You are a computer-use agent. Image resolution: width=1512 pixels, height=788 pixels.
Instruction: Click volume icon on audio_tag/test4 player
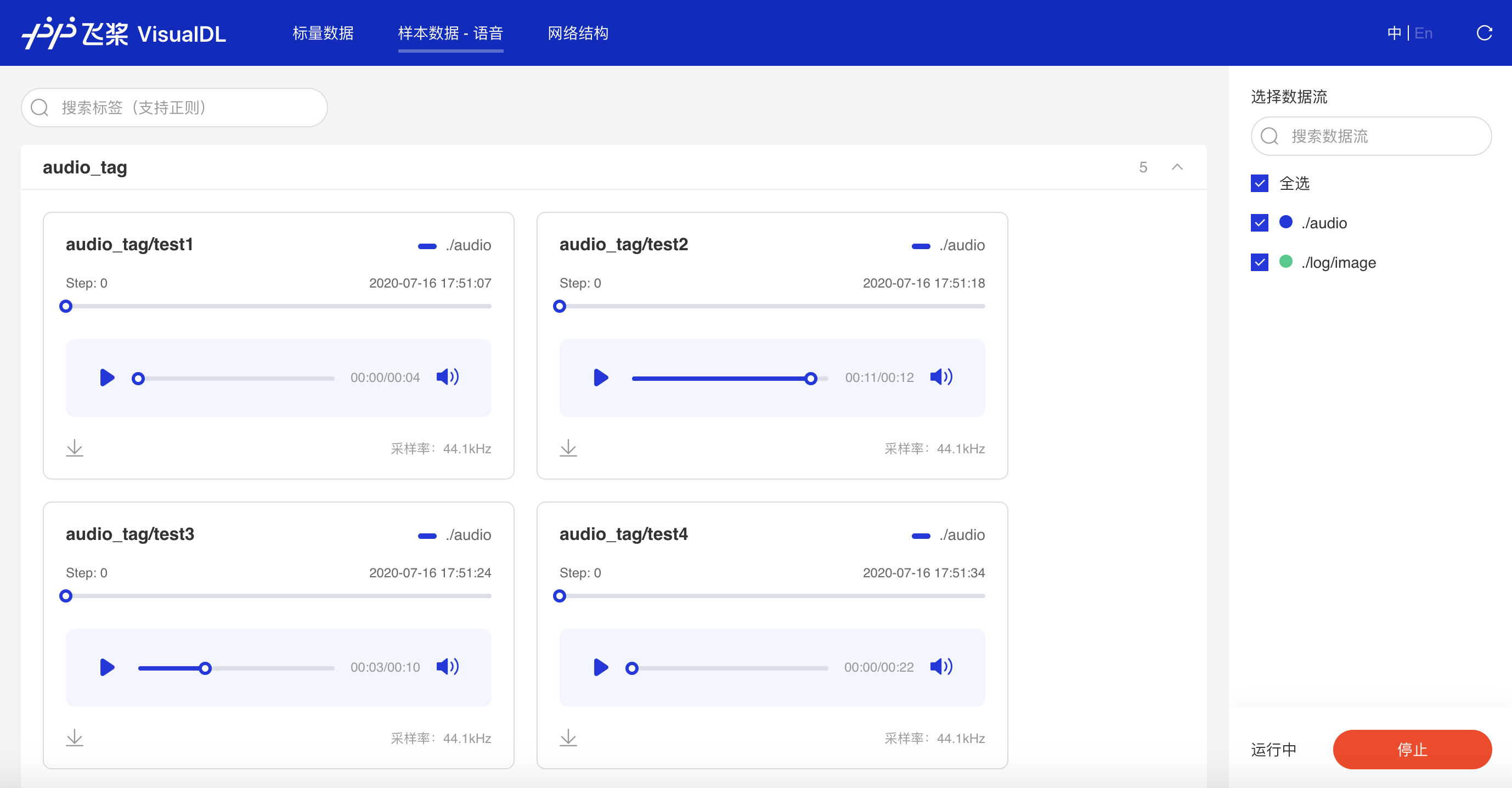(x=941, y=667)
